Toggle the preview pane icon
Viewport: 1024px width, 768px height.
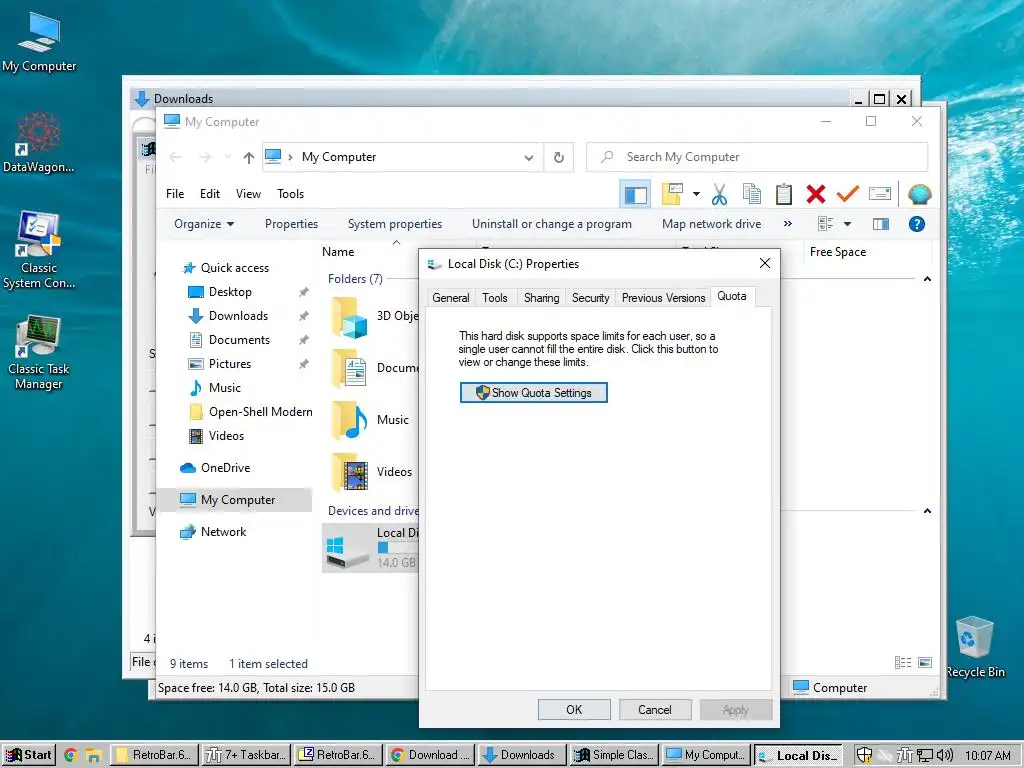click(881, 224)
